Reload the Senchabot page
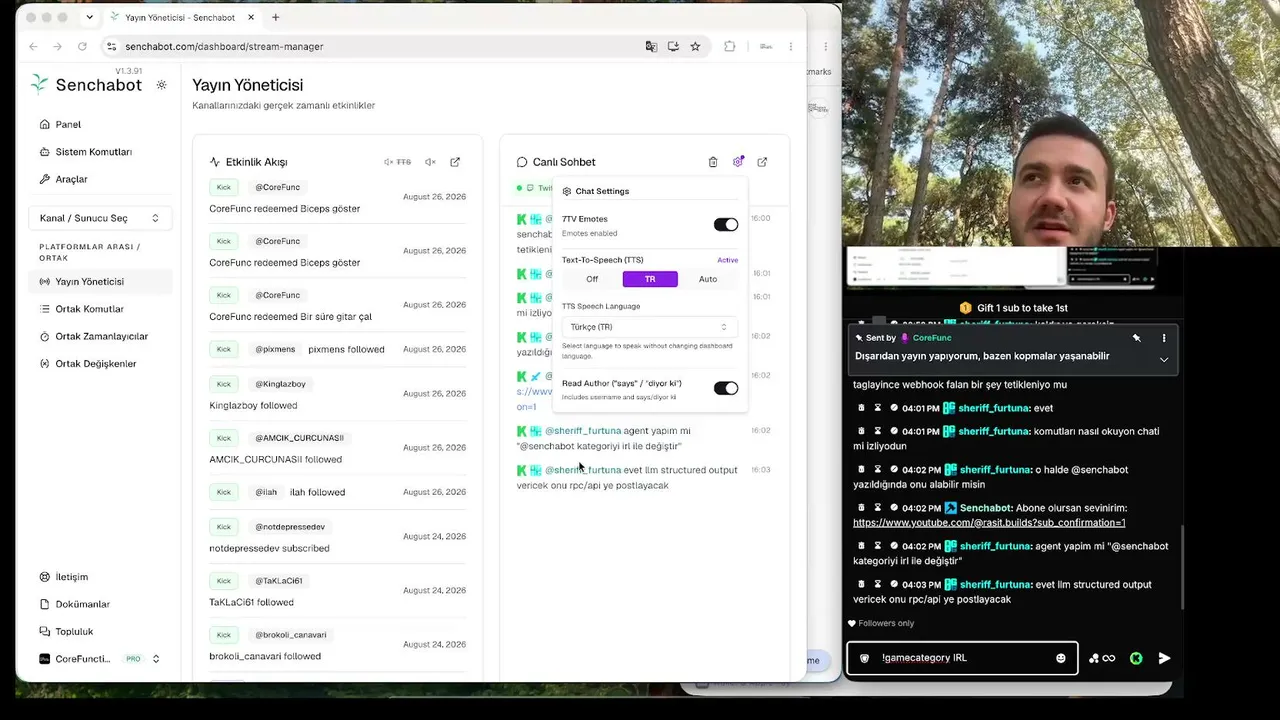 point(82,46)
